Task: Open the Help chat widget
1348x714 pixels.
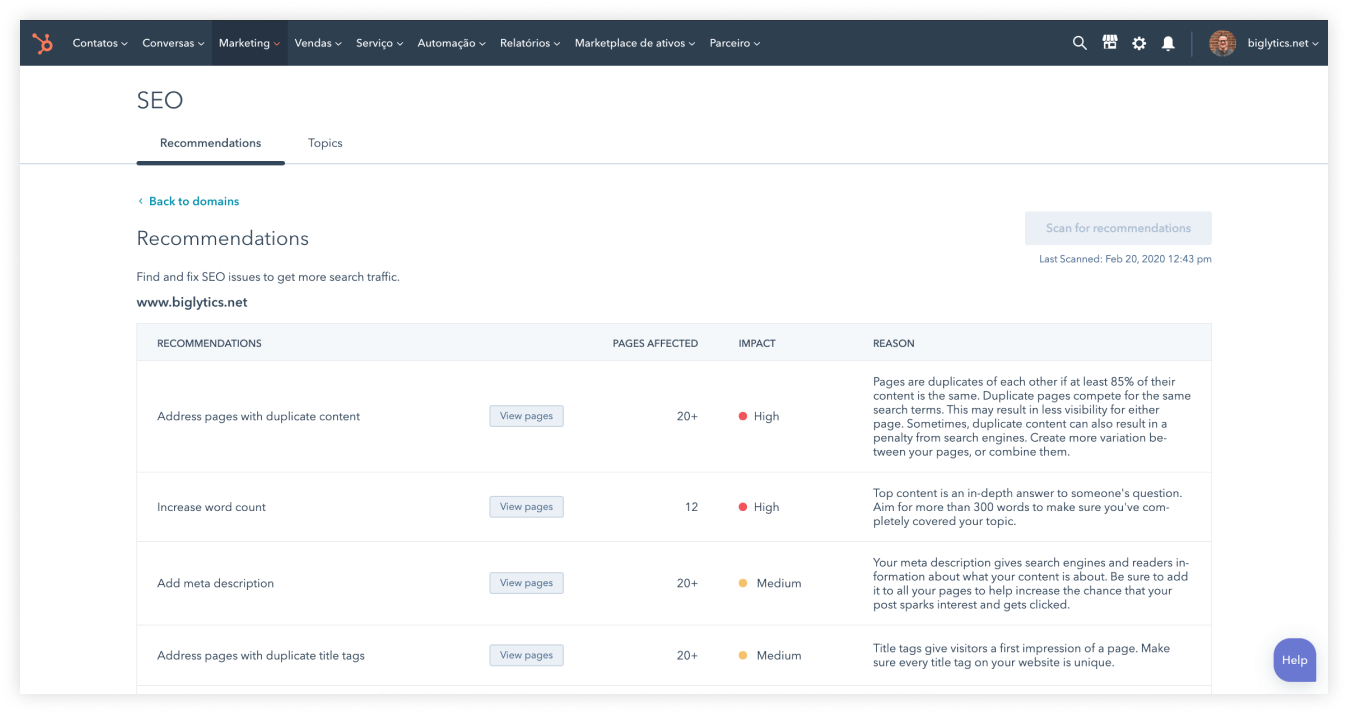Action: click(x=1294, y=660)
